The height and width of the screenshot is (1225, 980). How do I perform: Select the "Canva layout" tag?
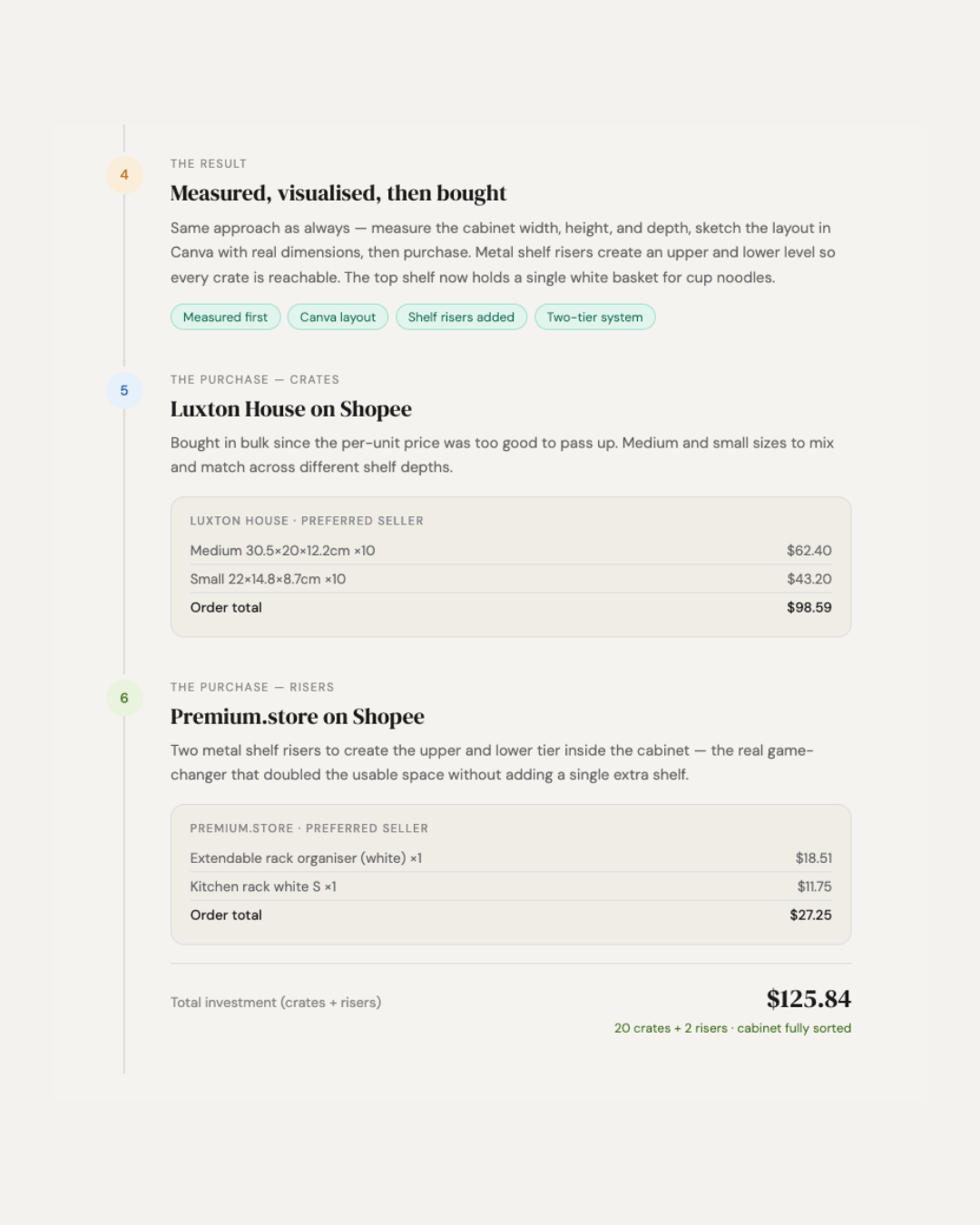coord(338,317)
